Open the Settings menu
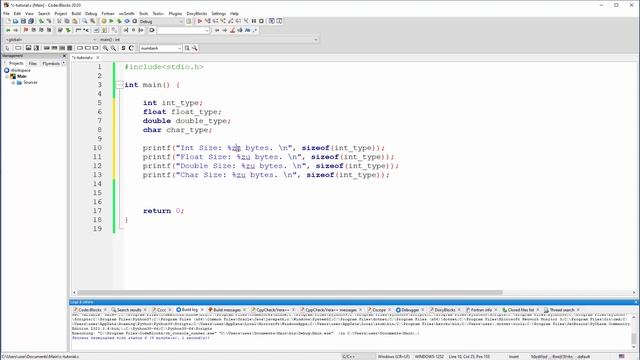Viewport: 640px width, 360px height. (x=218, y=13)
